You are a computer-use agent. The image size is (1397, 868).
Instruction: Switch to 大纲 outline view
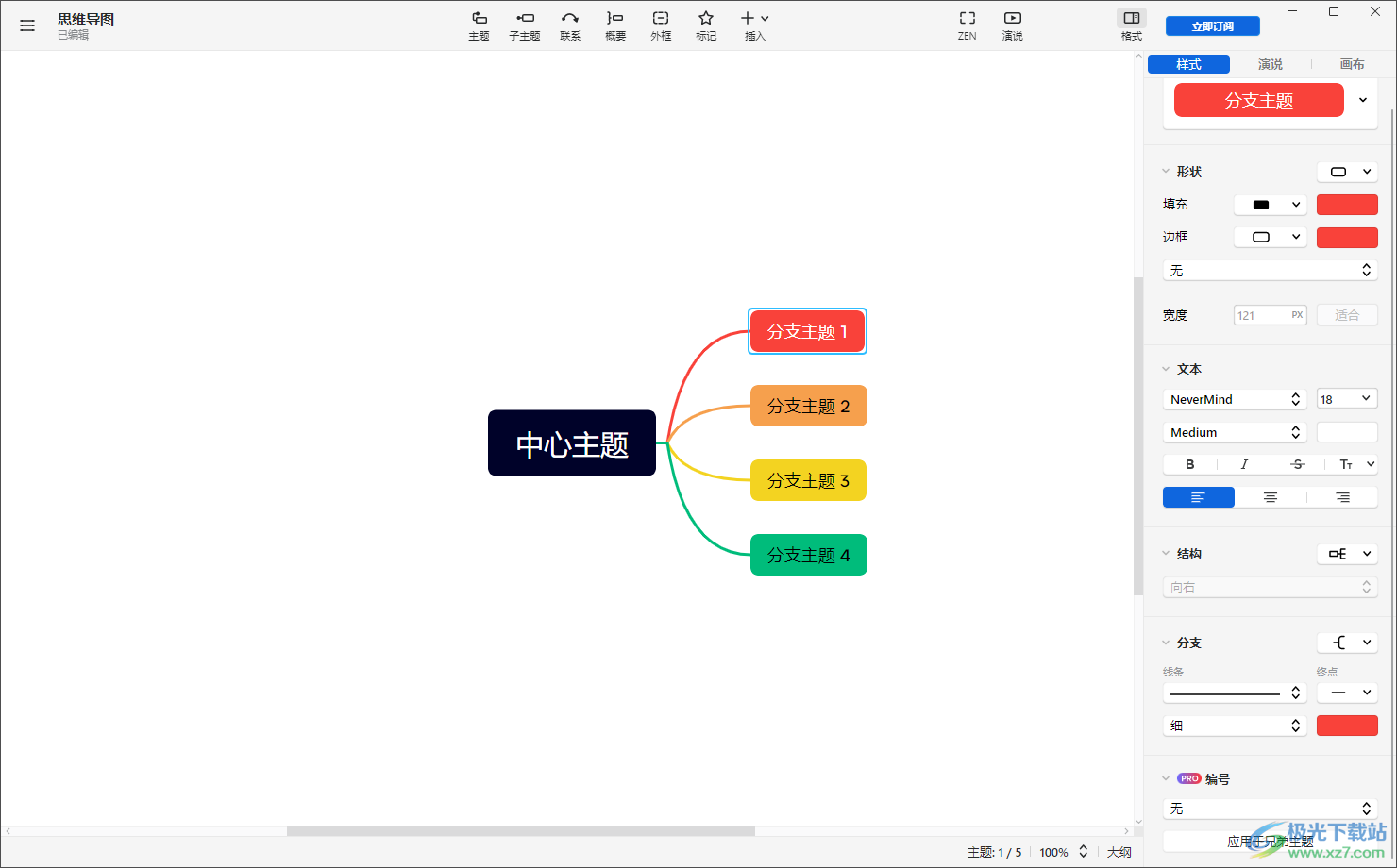(x=1119, y=852)
